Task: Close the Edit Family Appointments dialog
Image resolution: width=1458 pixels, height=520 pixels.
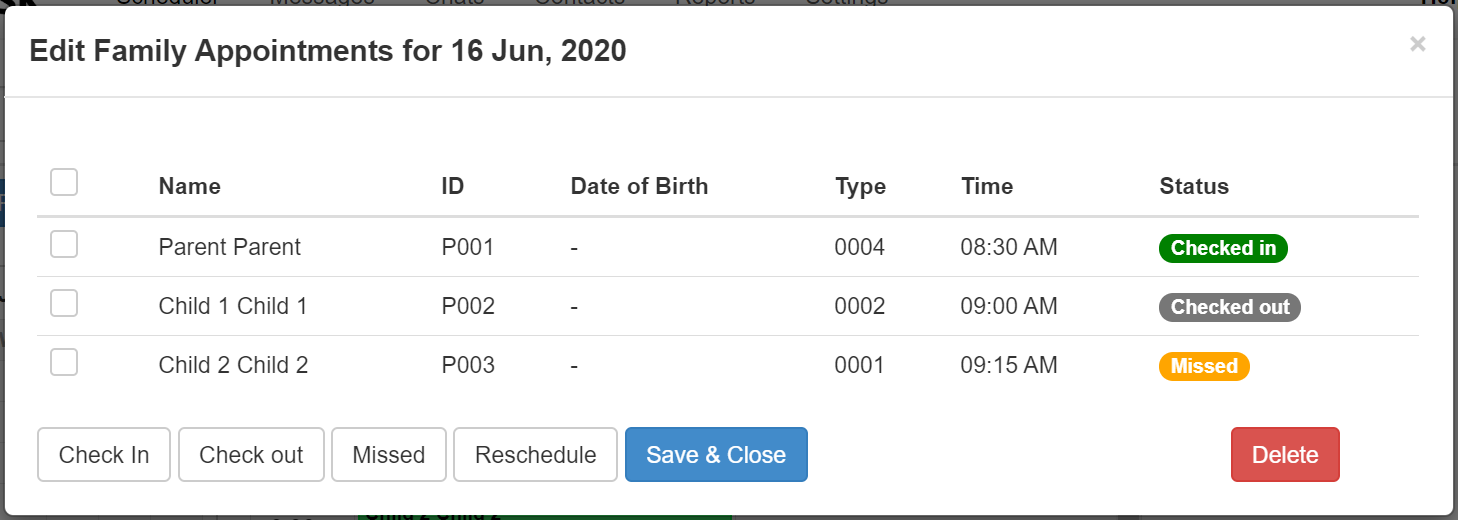Action: 1417,44
